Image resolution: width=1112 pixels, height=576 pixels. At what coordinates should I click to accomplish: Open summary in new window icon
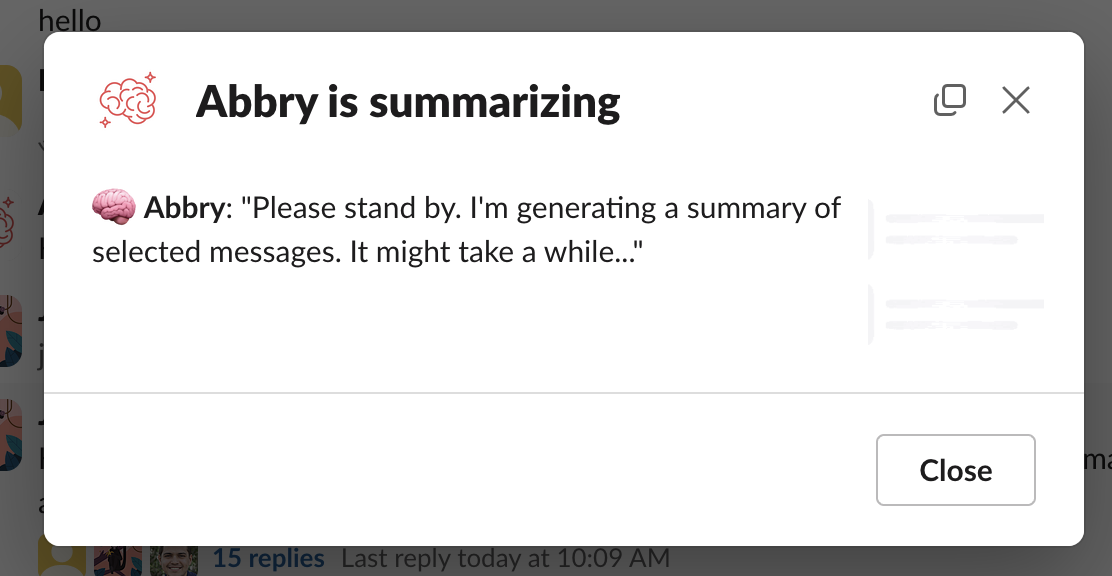[949, 100]
